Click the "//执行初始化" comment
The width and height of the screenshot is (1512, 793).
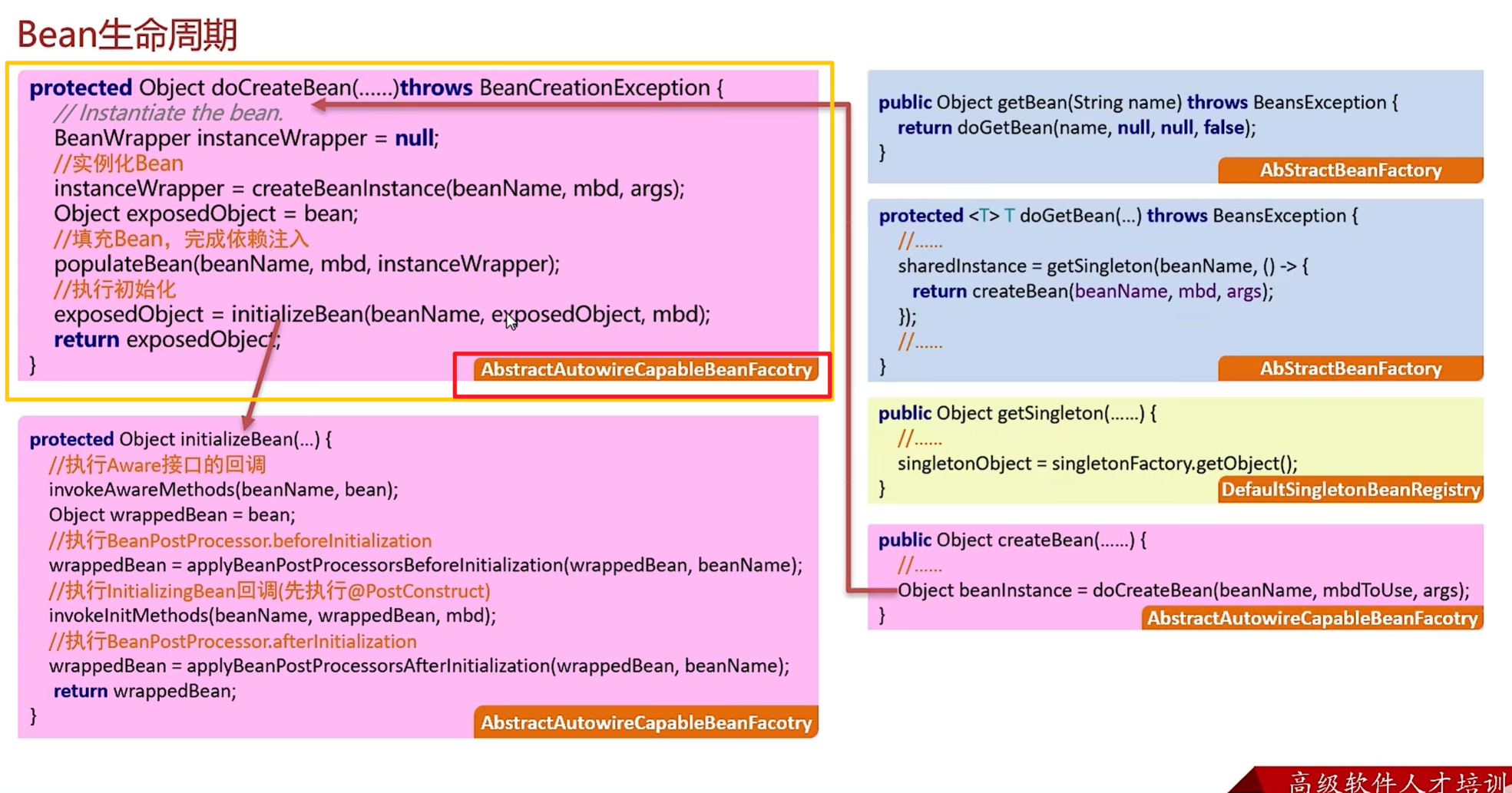pos(114,290)
